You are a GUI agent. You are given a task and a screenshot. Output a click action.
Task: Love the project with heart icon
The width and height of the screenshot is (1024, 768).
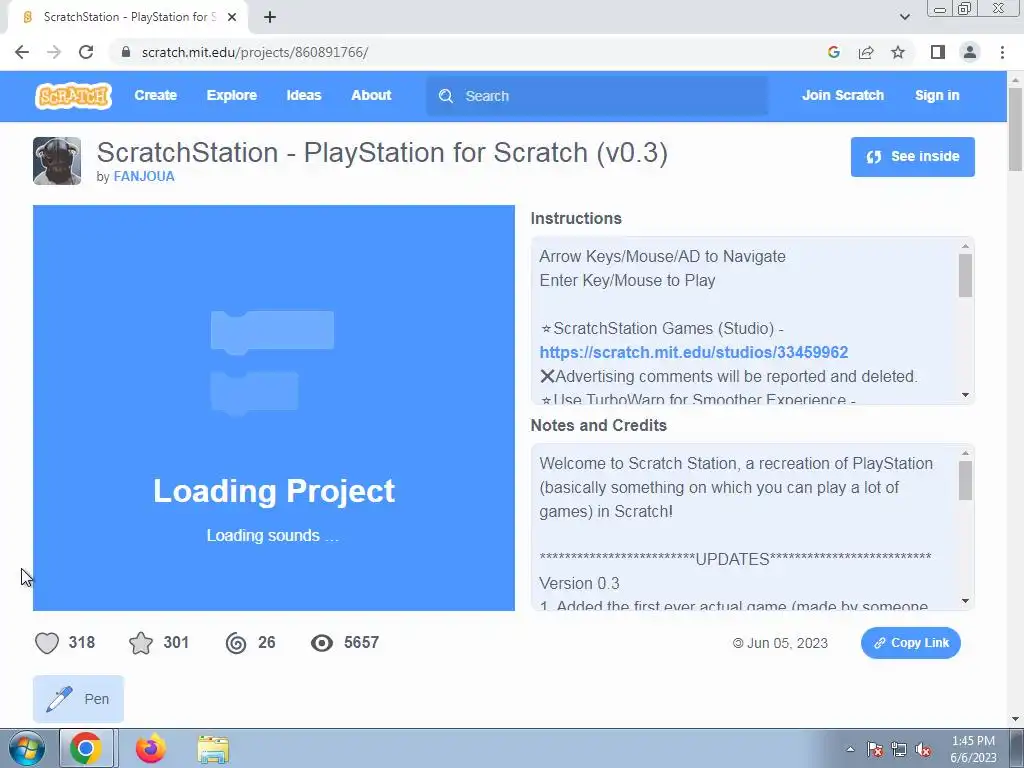tap(47, 643)
